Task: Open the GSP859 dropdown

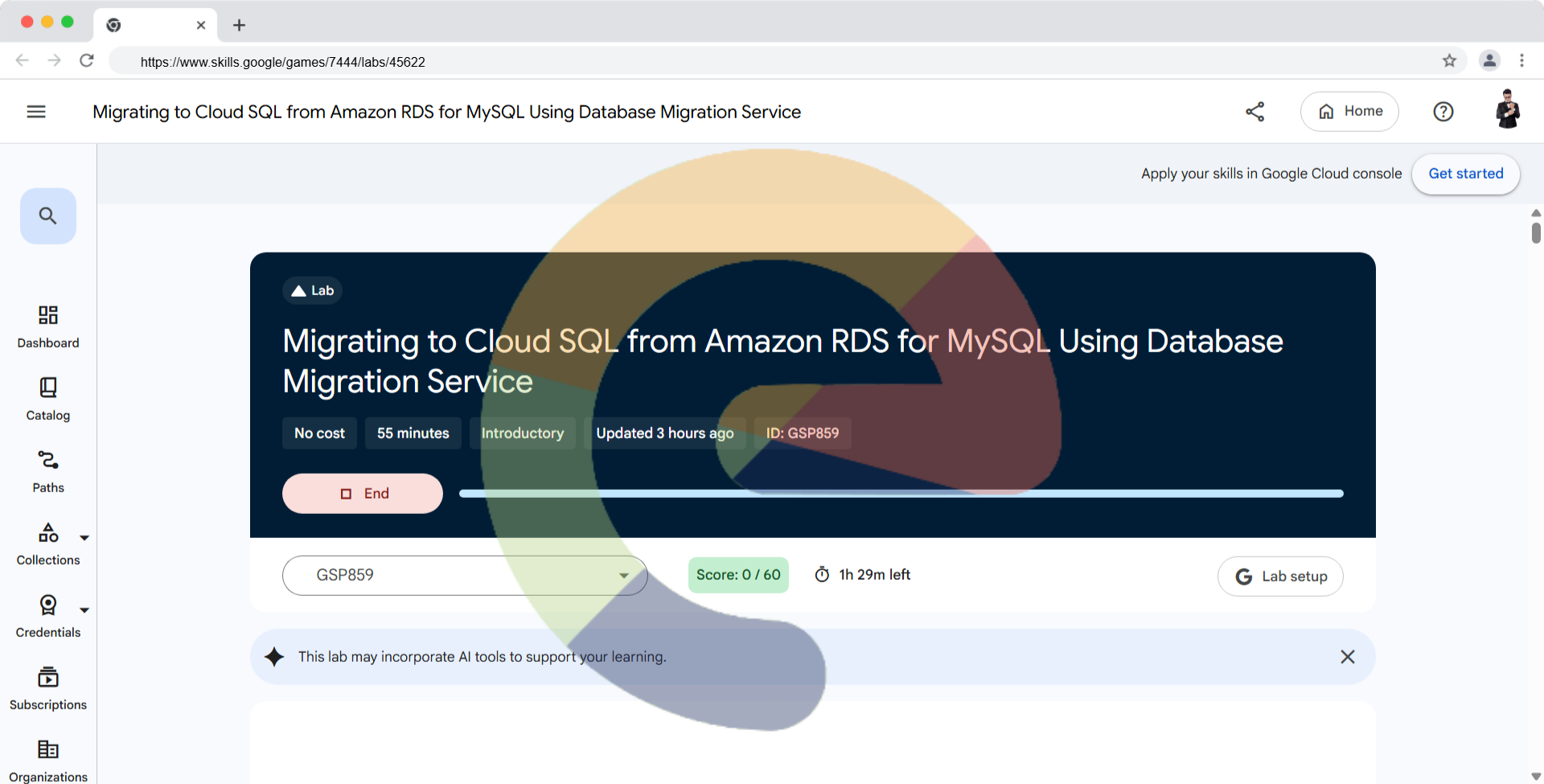Action: click(x=465, y=576)
